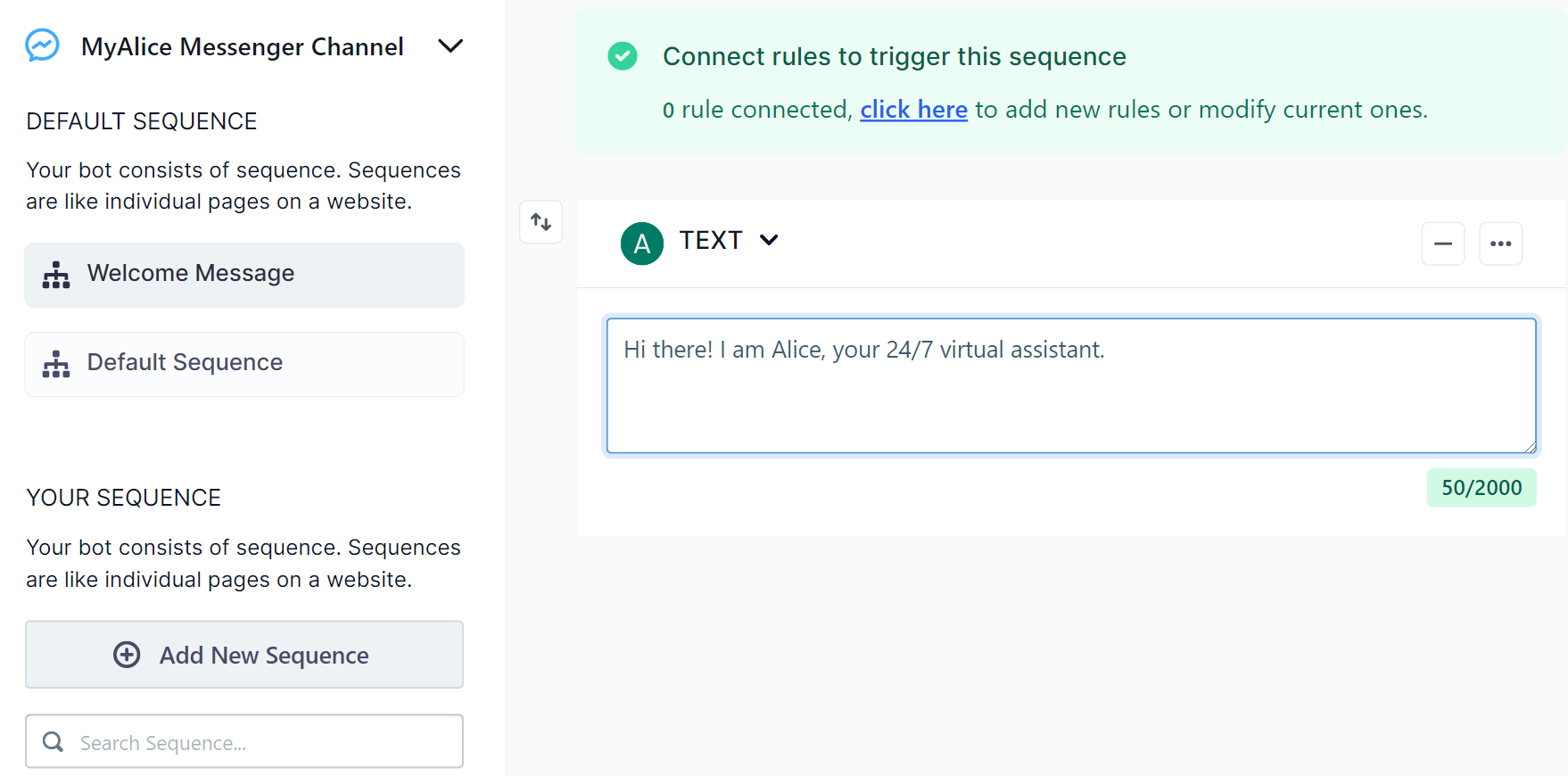The image size is (1568, 776).
Task: Click the Welcome Message sitemap icon
Action: [56, 275]
